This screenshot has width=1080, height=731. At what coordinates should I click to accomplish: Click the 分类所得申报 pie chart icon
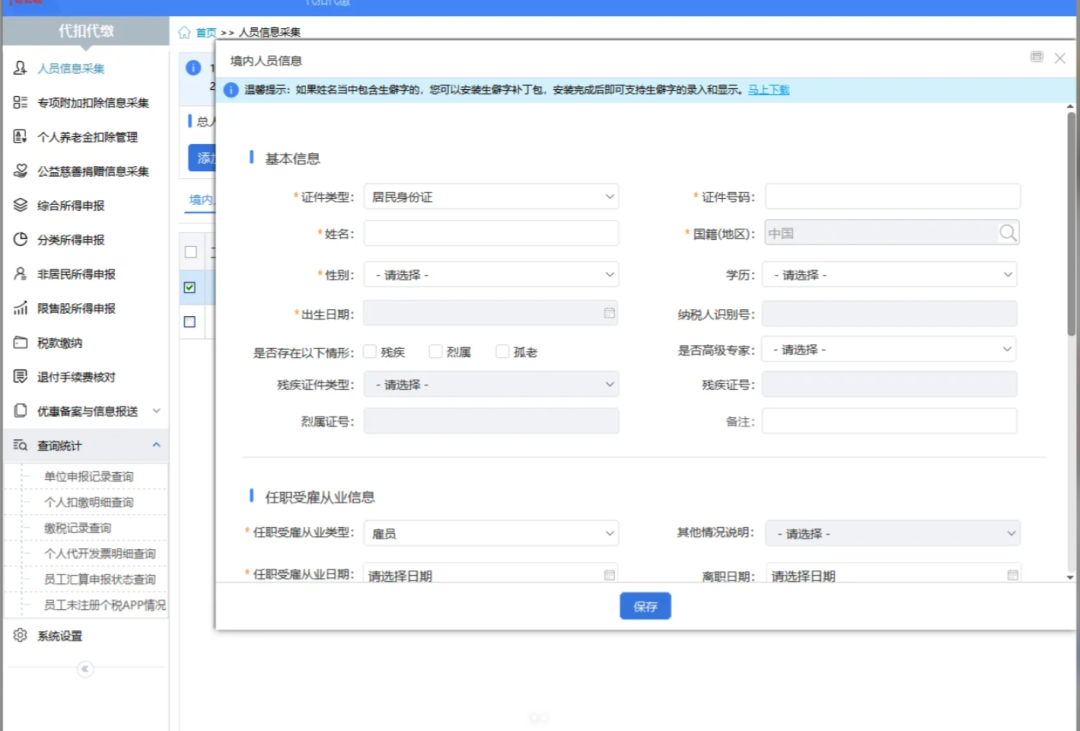click(20, 240)
